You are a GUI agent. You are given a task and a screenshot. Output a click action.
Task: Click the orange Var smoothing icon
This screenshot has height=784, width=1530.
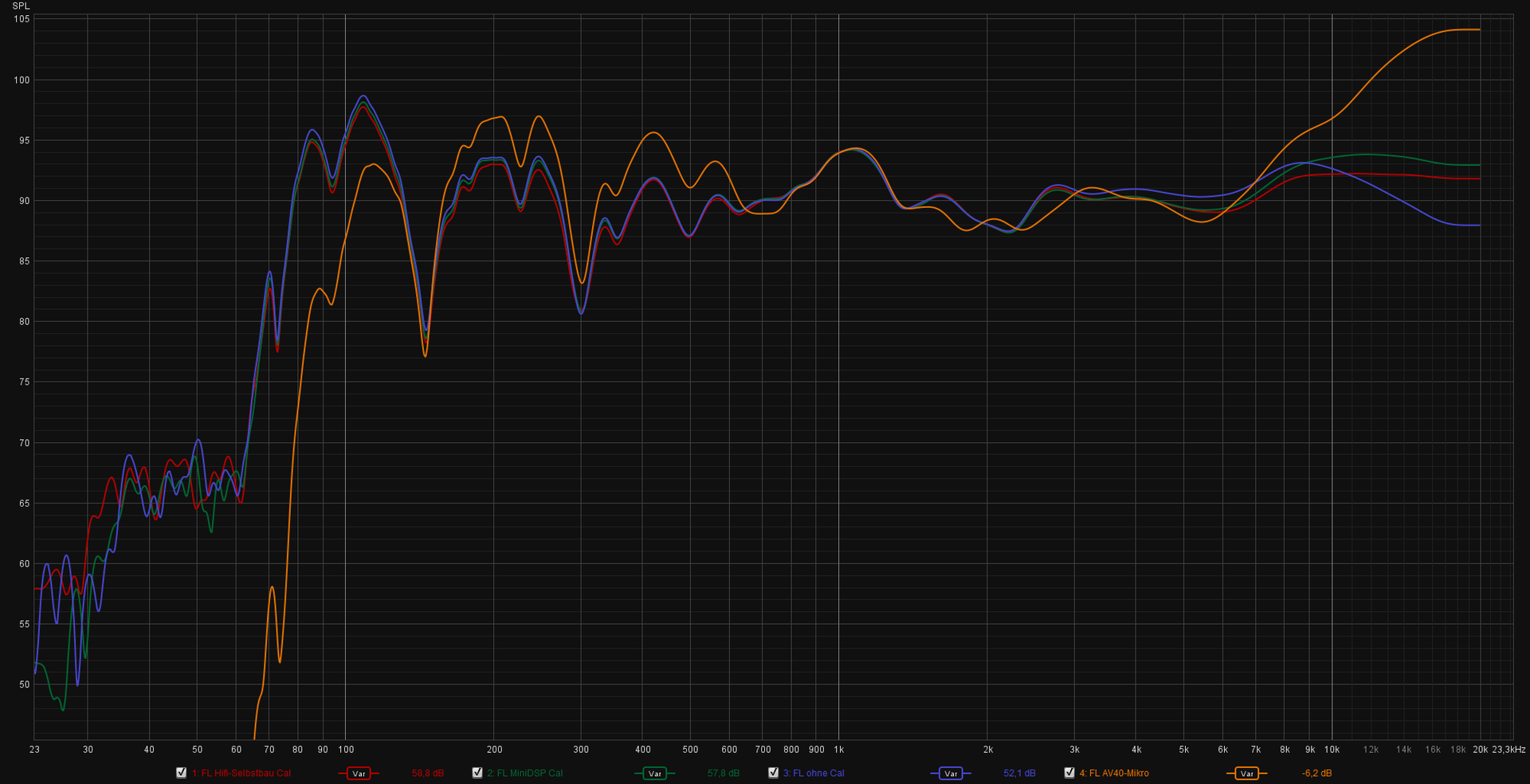click(x=1246, y=774)
